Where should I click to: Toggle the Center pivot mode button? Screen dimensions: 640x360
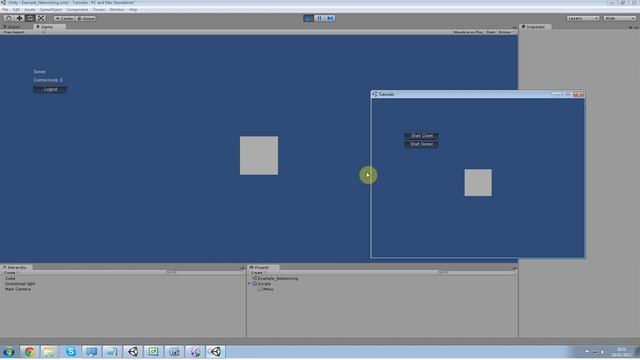[64, 18]
